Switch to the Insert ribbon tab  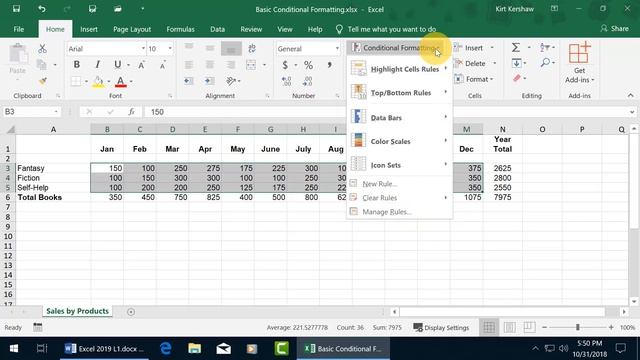89,29
